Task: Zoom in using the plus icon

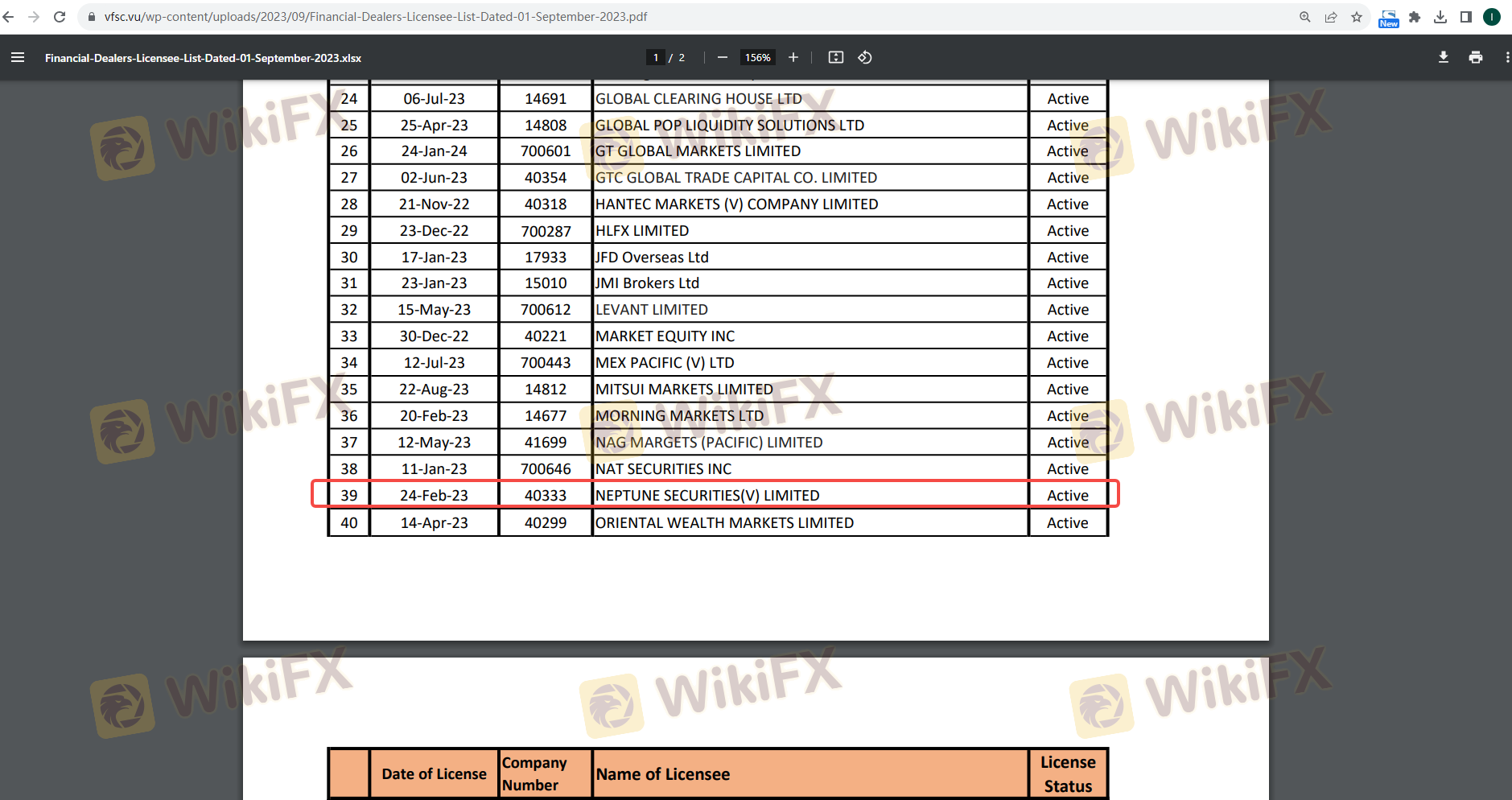Action: coord(793,57)
